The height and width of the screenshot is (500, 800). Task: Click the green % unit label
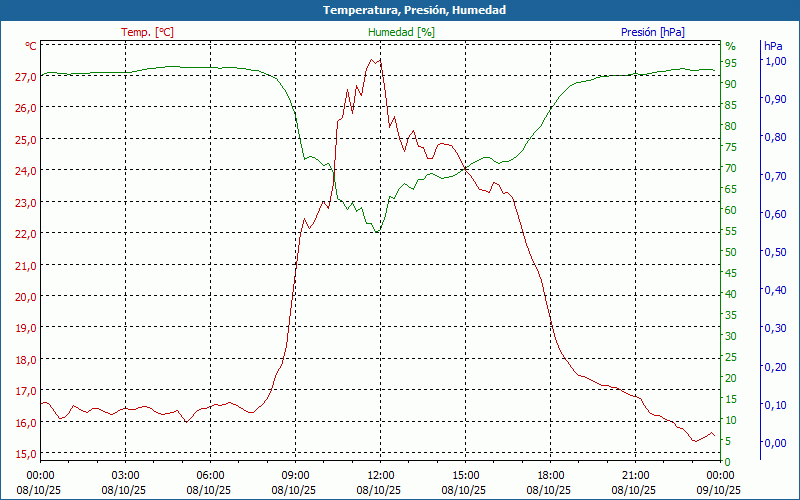(730, 46)
